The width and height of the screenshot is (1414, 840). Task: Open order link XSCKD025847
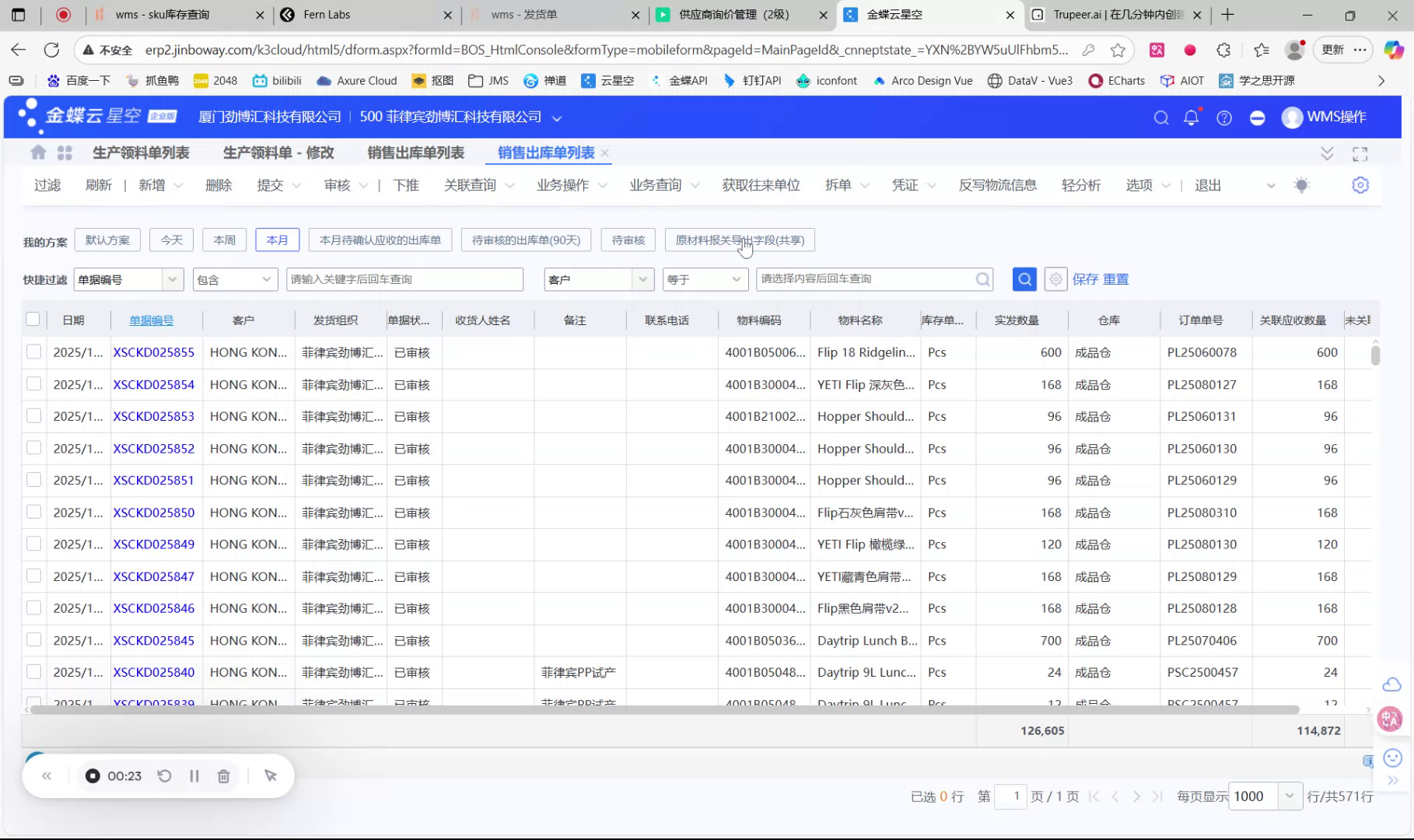(x=153, y=576)
